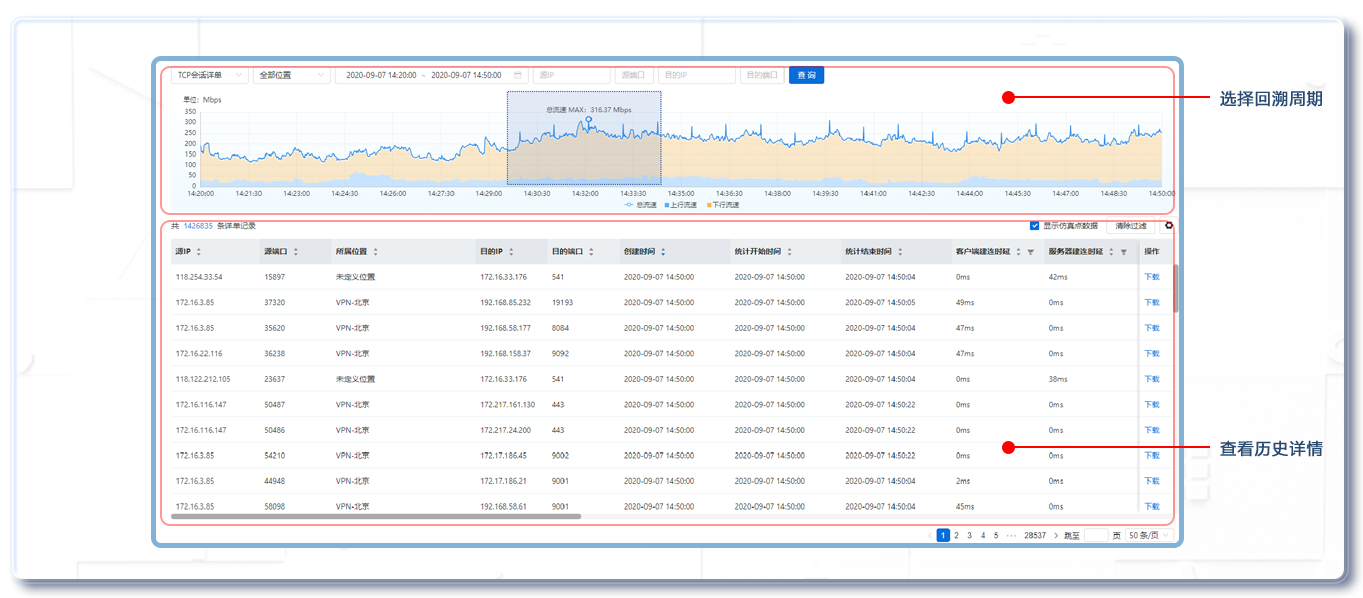Download the row with source port 35620
Viewport: 1363px width, 598px height.
coord(1152,328)
